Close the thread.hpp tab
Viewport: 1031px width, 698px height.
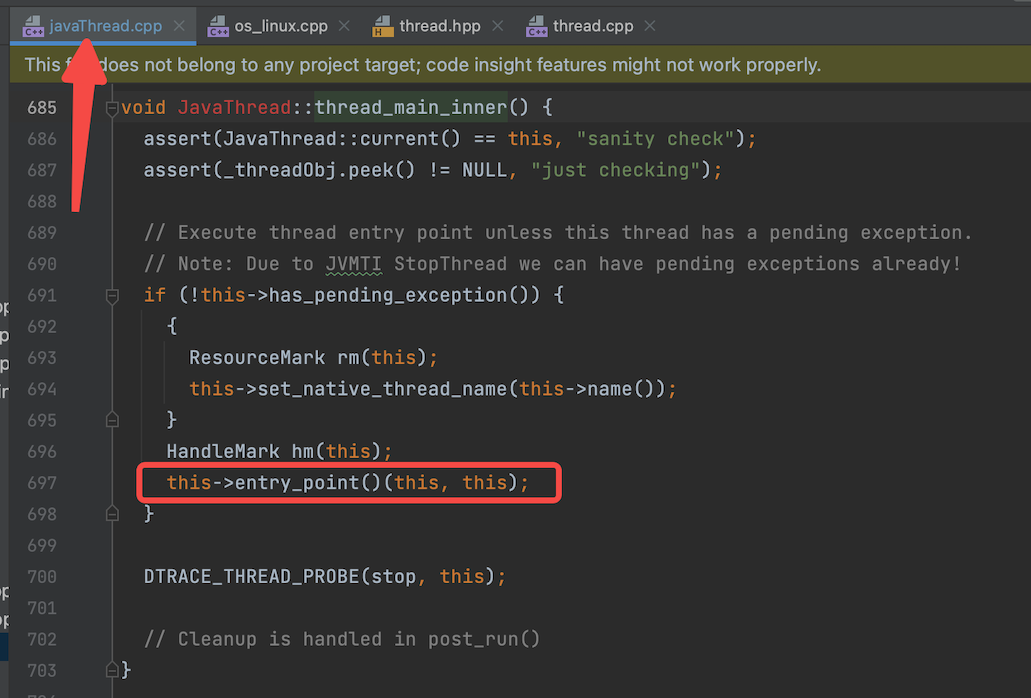(x=498, y=26)
